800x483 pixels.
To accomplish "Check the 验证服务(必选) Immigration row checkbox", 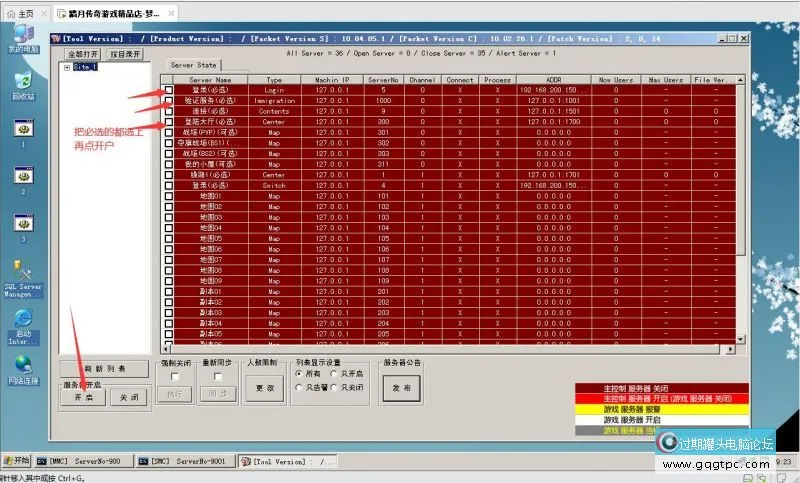I will (168, 100).
